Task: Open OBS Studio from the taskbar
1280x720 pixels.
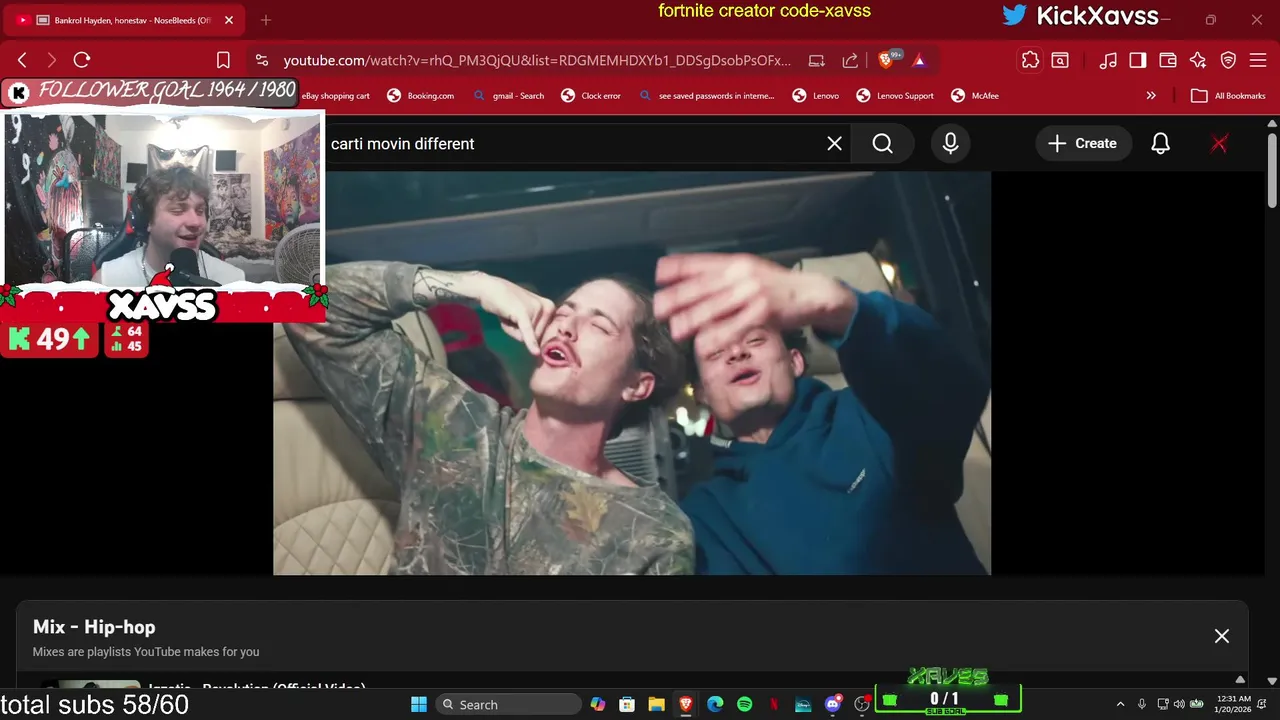Action: click(x=862, y=704)
